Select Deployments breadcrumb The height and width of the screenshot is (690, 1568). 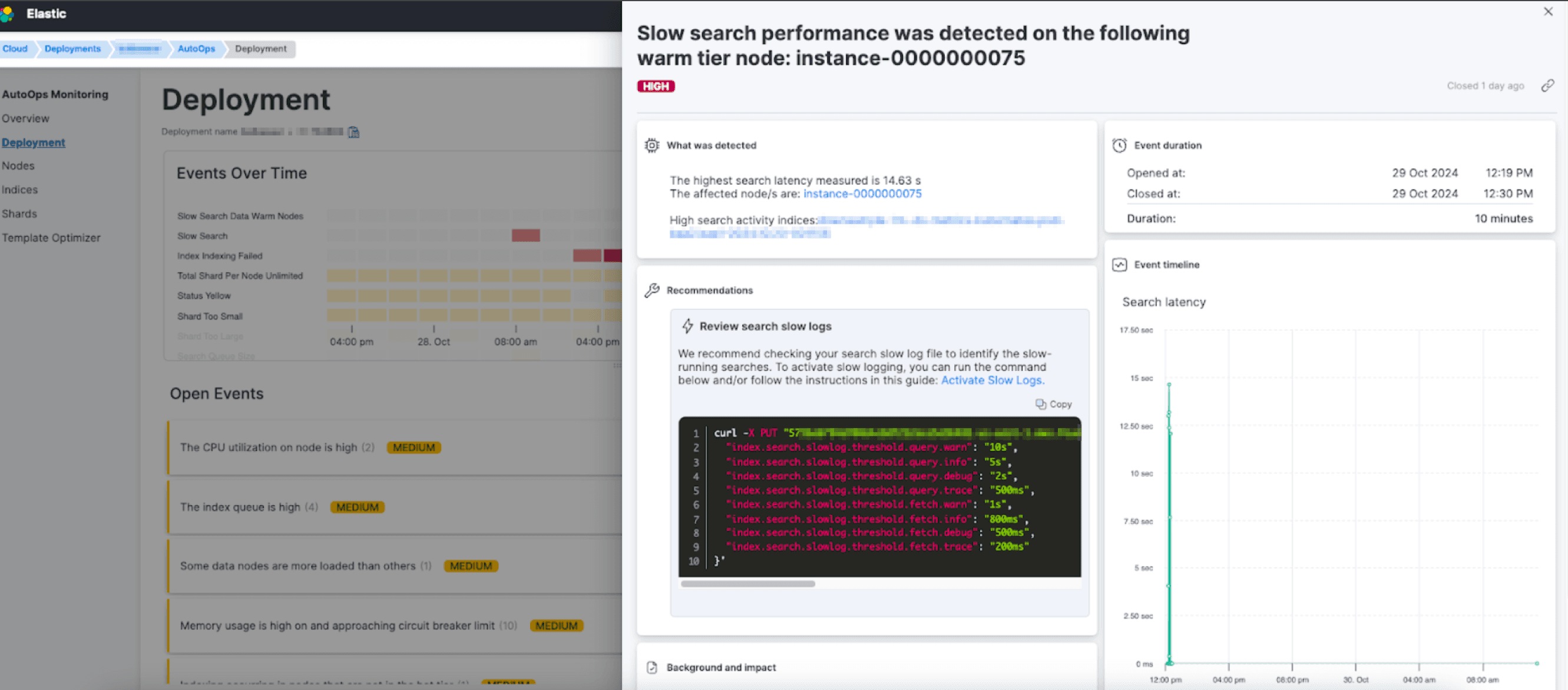(x=72, y=49)
